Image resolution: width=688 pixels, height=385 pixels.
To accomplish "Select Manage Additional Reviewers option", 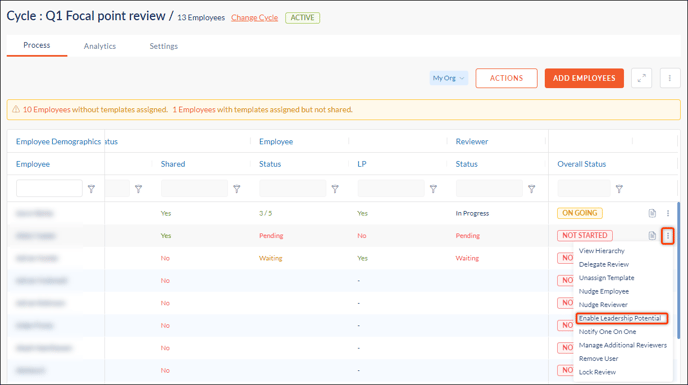I will (x=623, y=345).
